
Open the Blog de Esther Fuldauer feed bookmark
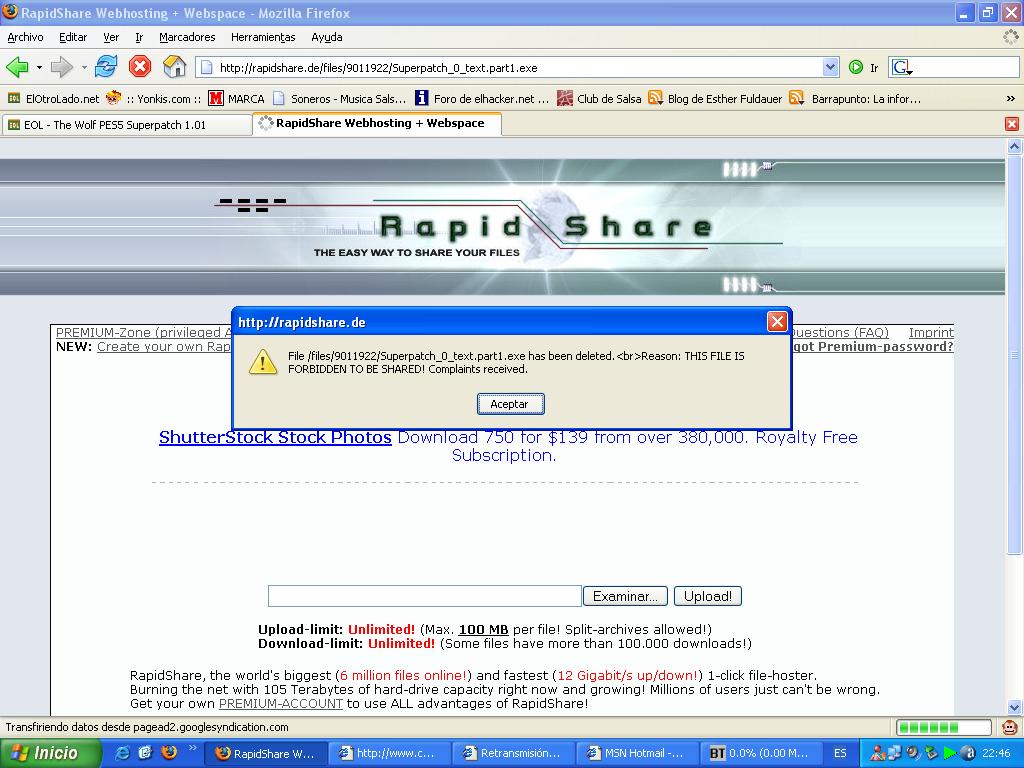[x=715, y=99]
